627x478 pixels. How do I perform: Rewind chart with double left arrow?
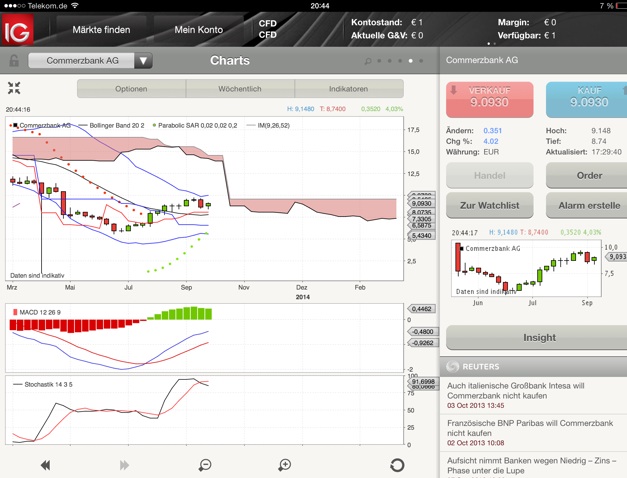[x=46, y=465]
